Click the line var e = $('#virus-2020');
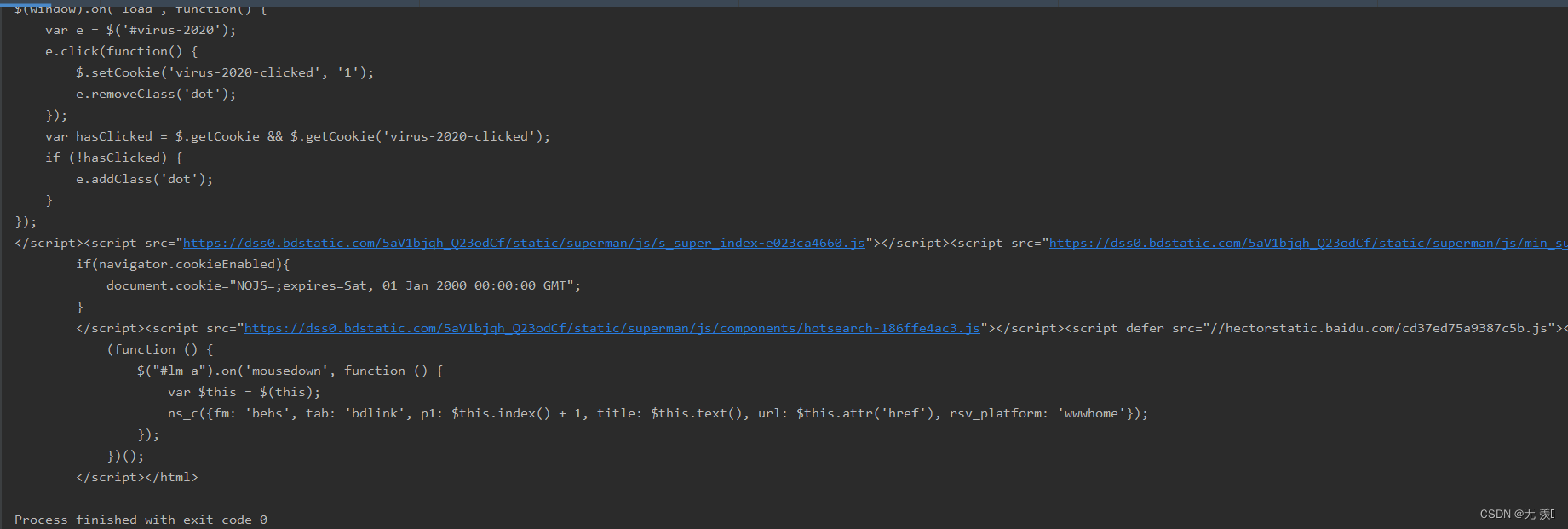 tap(141, 30)
